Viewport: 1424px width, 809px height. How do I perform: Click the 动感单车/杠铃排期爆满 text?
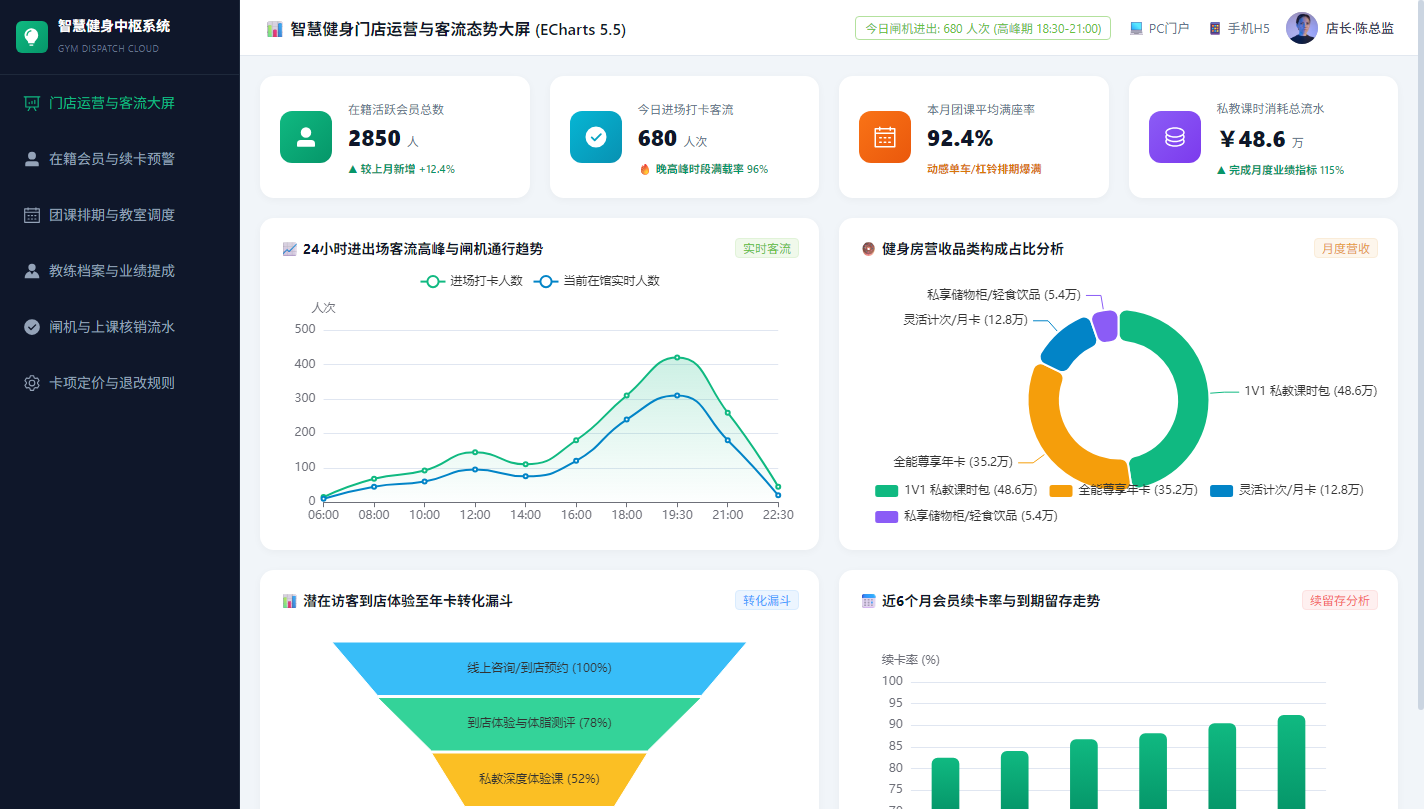984,170
